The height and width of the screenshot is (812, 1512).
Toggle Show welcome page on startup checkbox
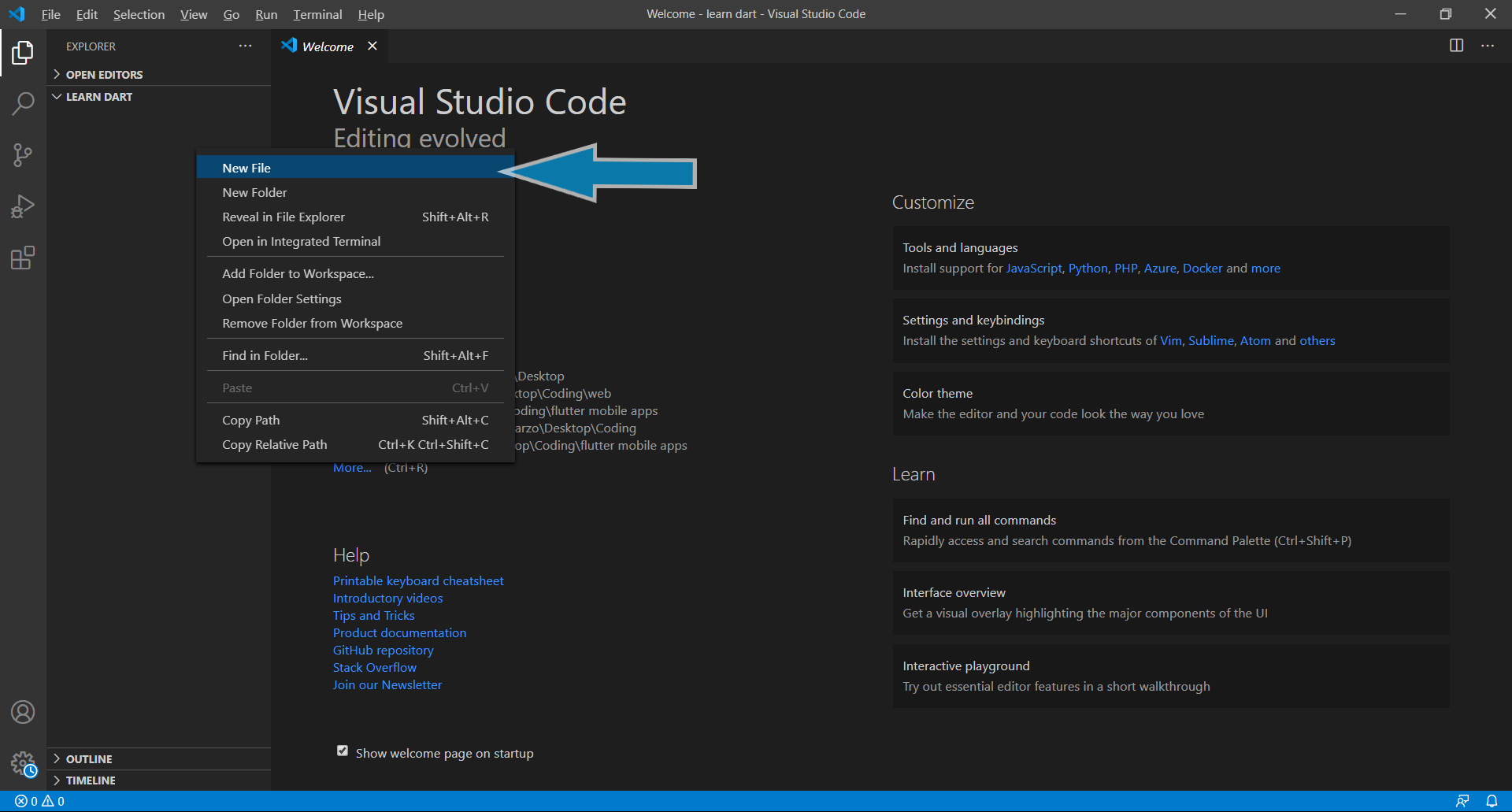[343, 751]
